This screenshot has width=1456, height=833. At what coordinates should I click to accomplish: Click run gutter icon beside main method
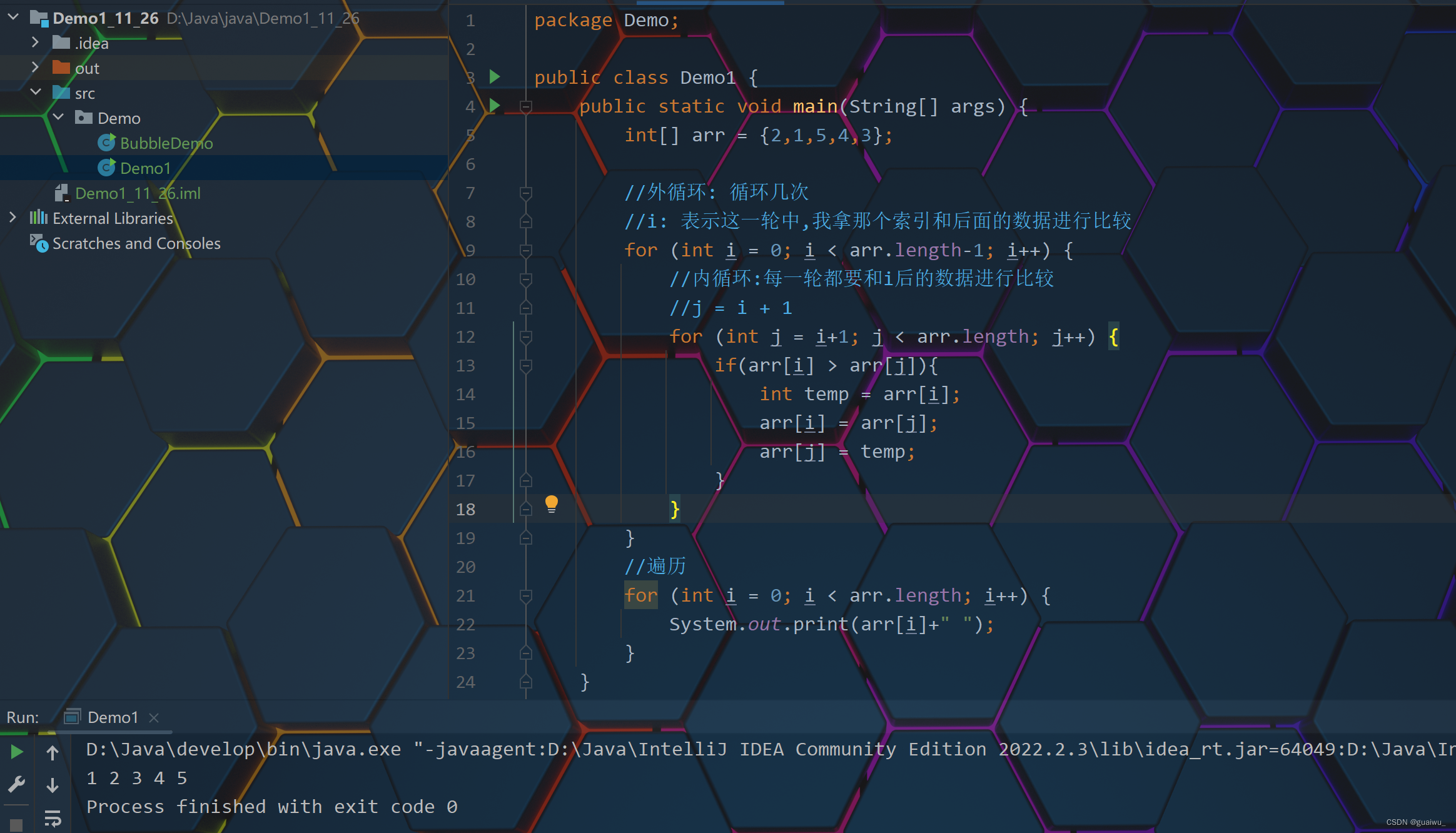click(495, 106)
